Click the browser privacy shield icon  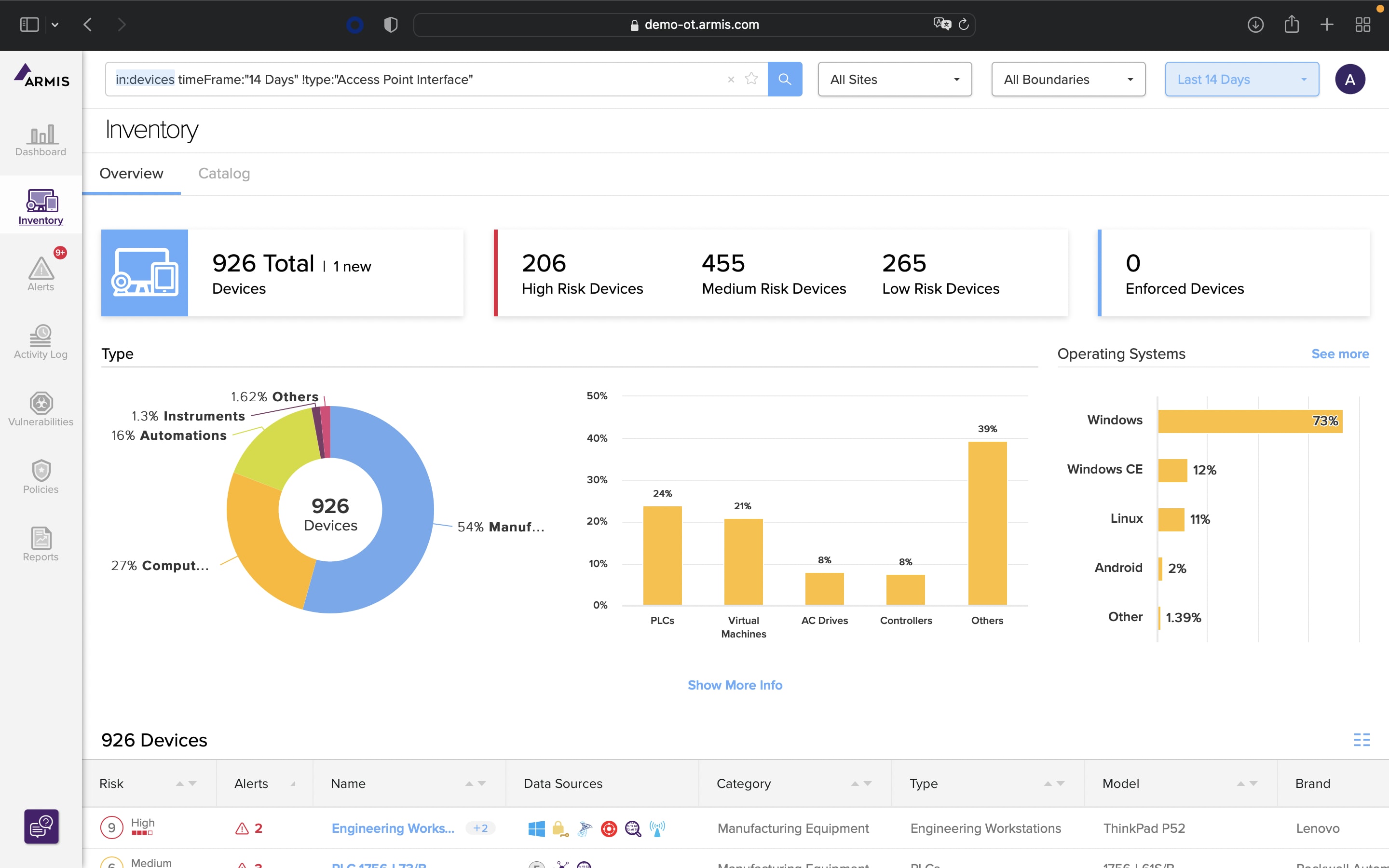pyautogui.click(x=391, y=25)
